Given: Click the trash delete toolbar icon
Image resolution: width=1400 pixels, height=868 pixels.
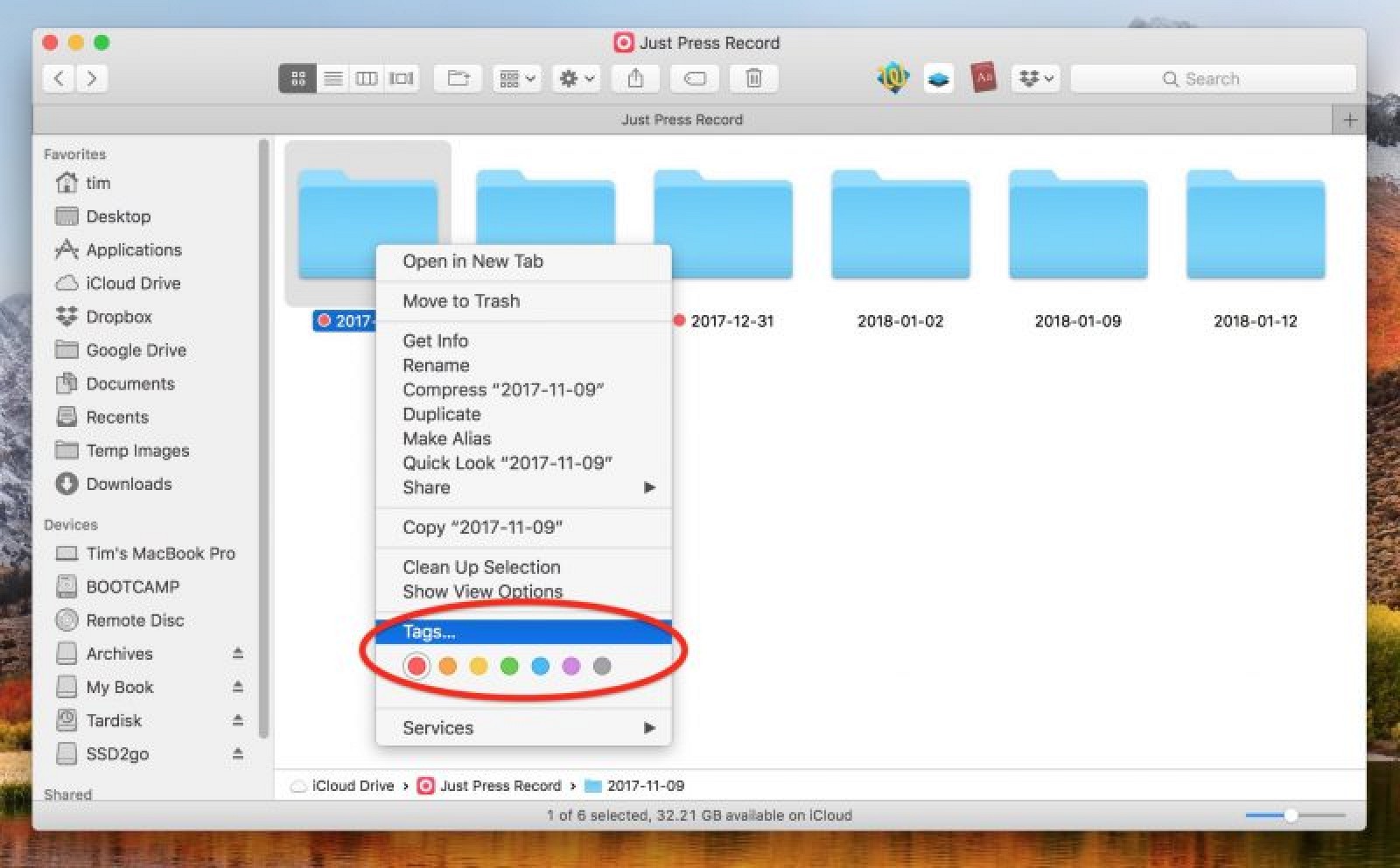Looking at the screenshot, I should coord(753,79).
